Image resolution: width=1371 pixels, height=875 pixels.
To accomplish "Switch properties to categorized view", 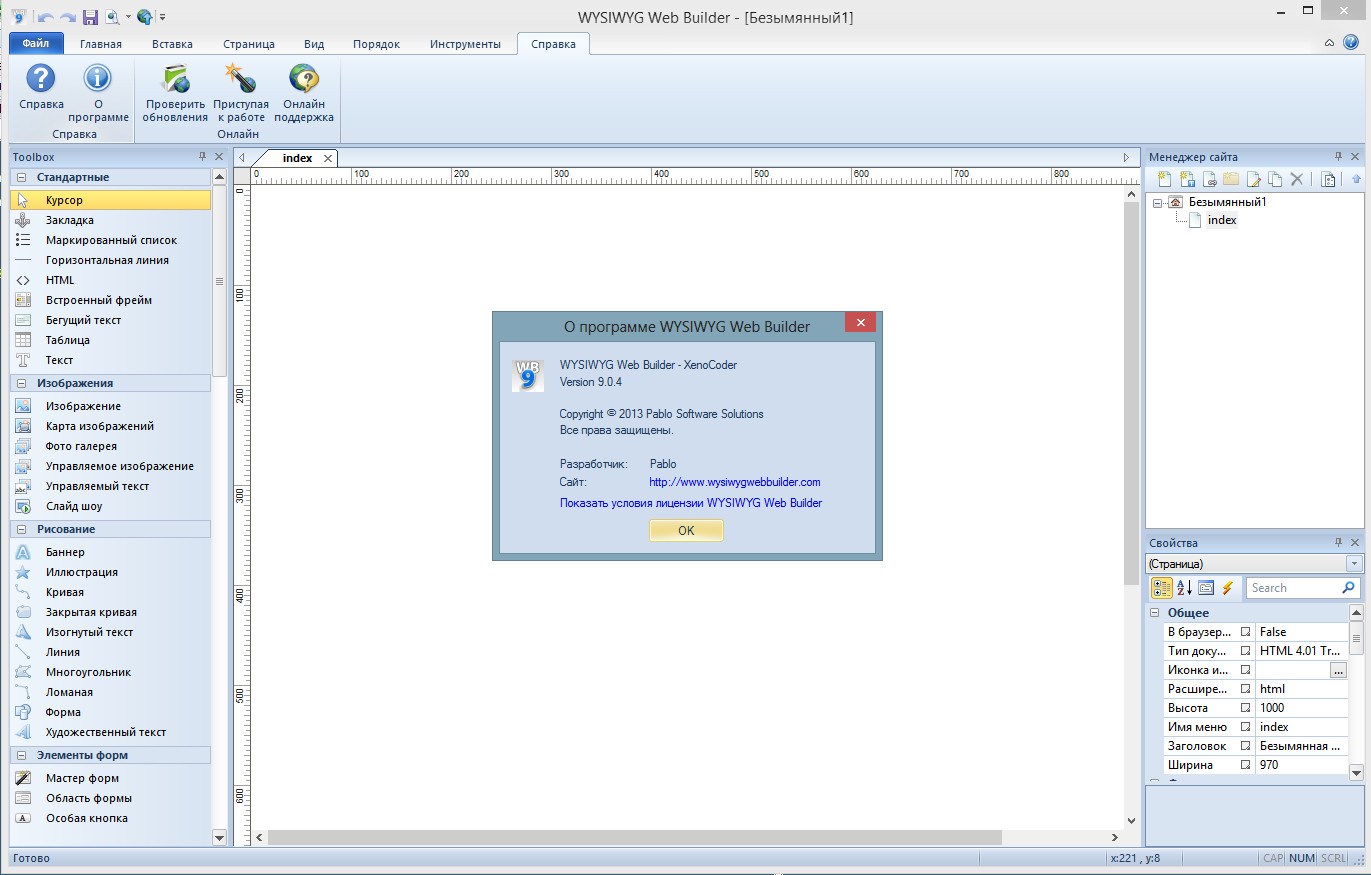I will (x=1161, y=588).
